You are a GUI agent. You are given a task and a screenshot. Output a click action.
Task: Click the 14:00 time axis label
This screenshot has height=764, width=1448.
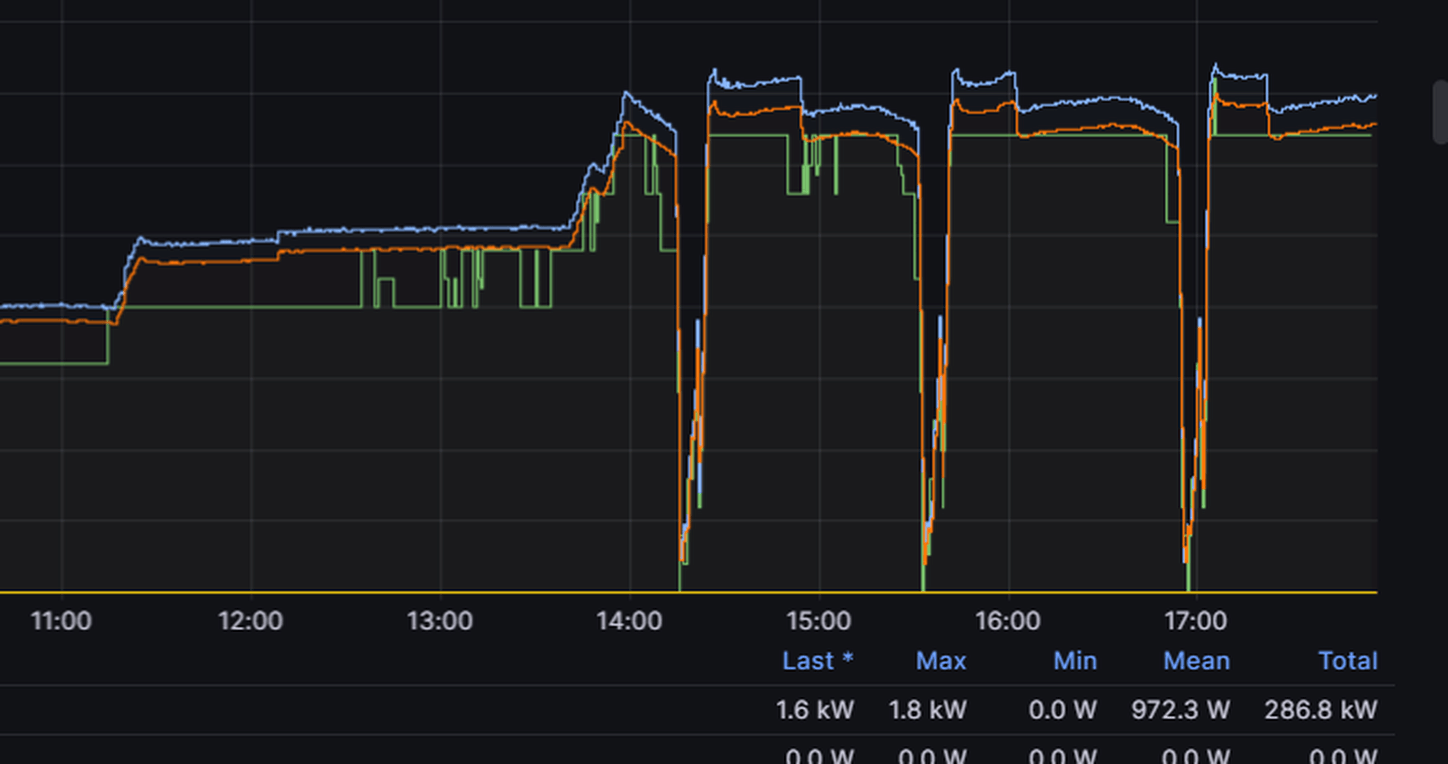[x=629, y=621]
